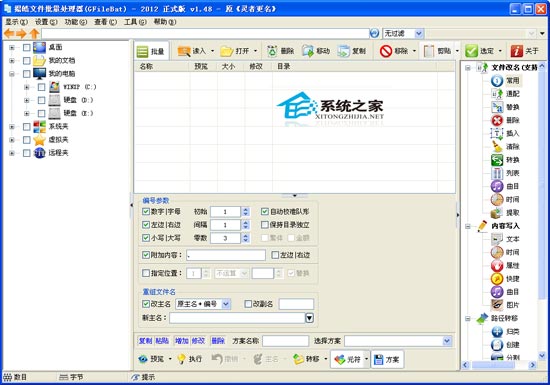Select the 清除 broom item
The width and height of the screenshot is (550, 385).
512,147
